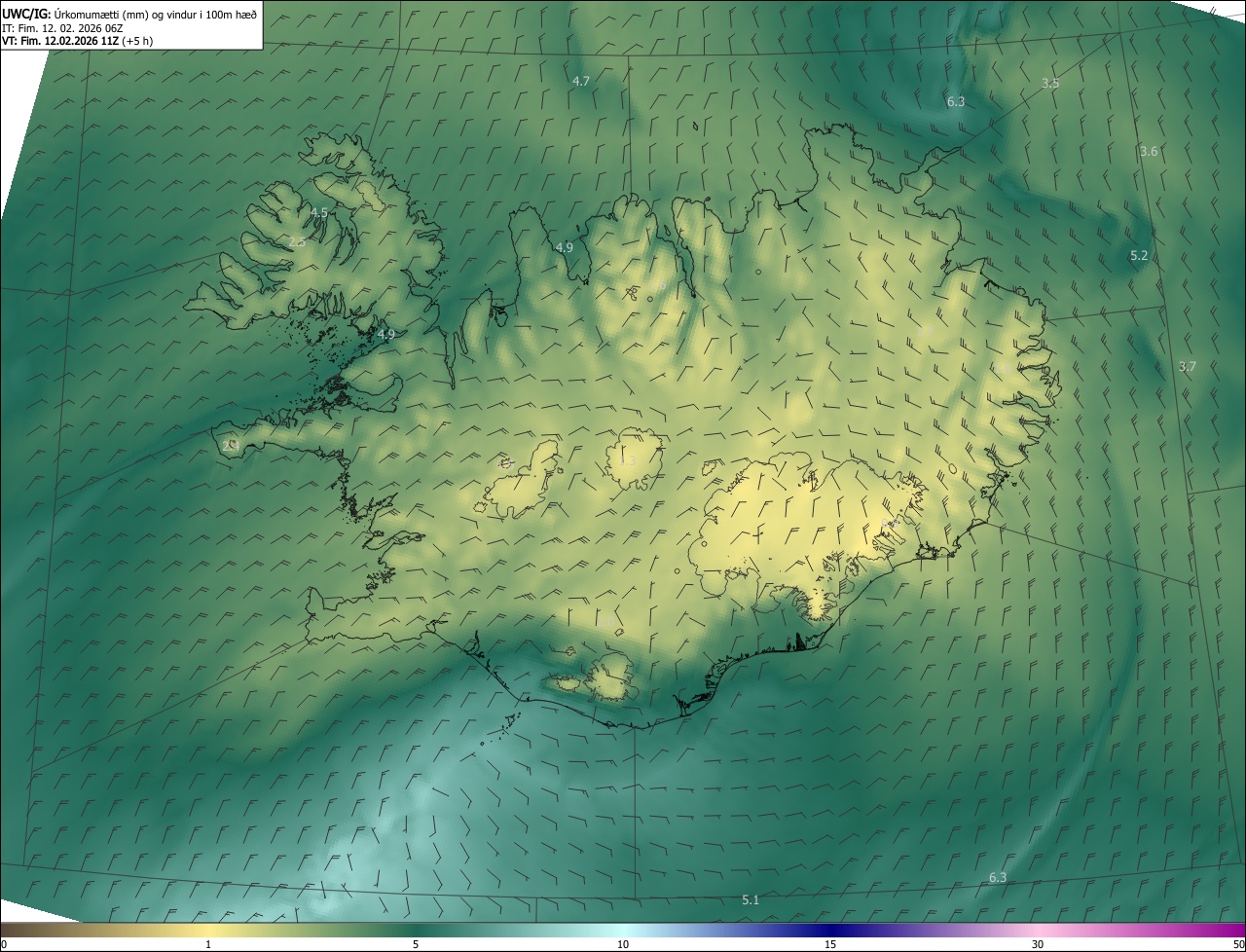Screen dimensions: 1246x952
Task: Click the initialization time "IT: Fim. 12. 02. 2026 06Z"
Action: 61,27
